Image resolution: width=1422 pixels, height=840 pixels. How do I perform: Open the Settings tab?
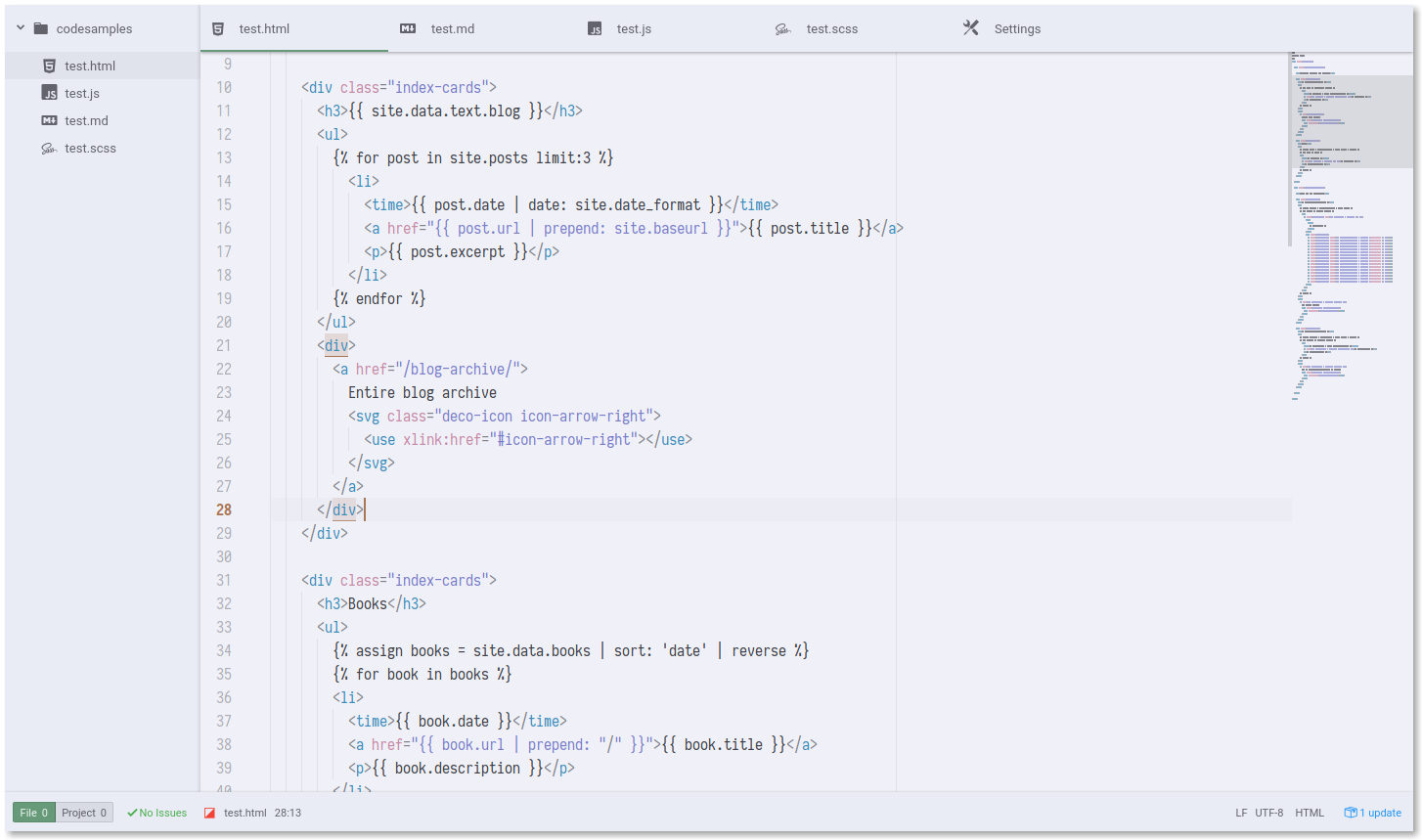tap(1045, 28)
